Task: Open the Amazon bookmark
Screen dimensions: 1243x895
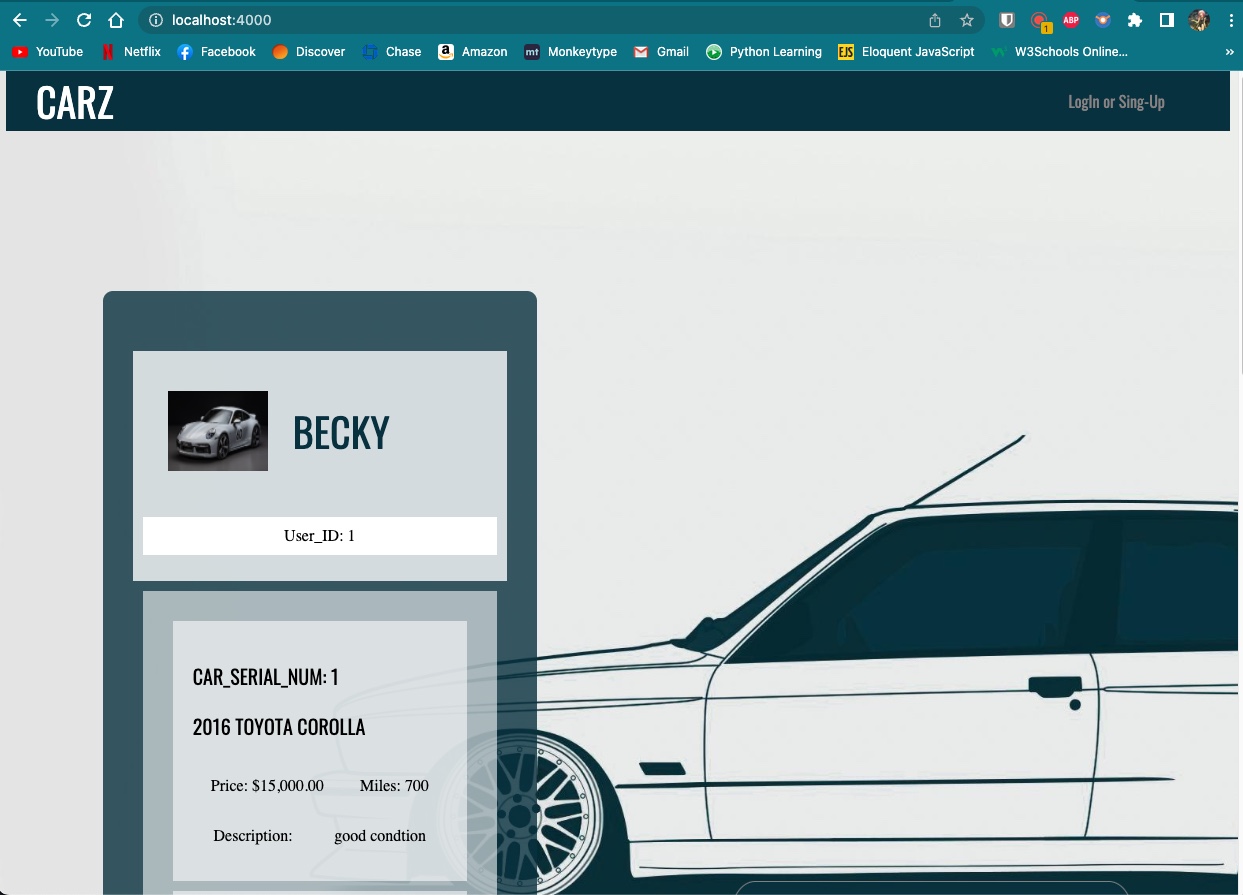Action: pos(473,52)
